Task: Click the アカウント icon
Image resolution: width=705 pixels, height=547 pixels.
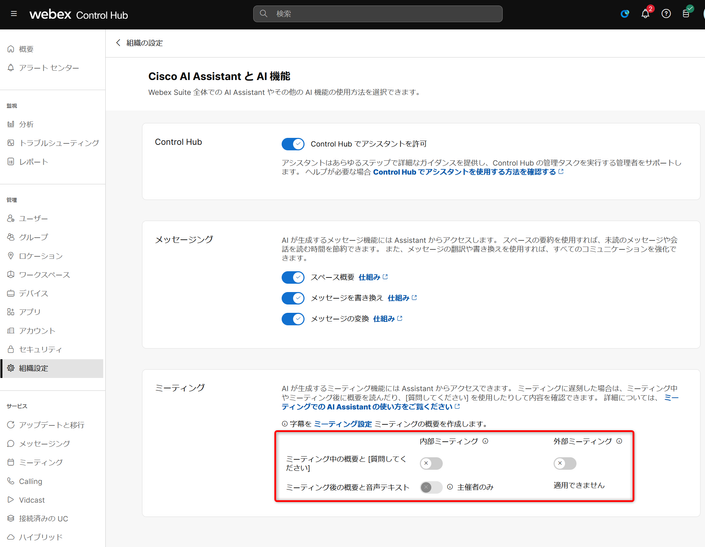Action: [11, 330]
